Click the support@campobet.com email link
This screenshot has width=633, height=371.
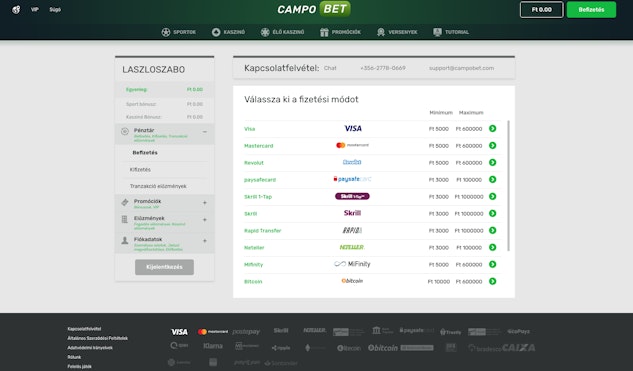(x=461, y=68)
